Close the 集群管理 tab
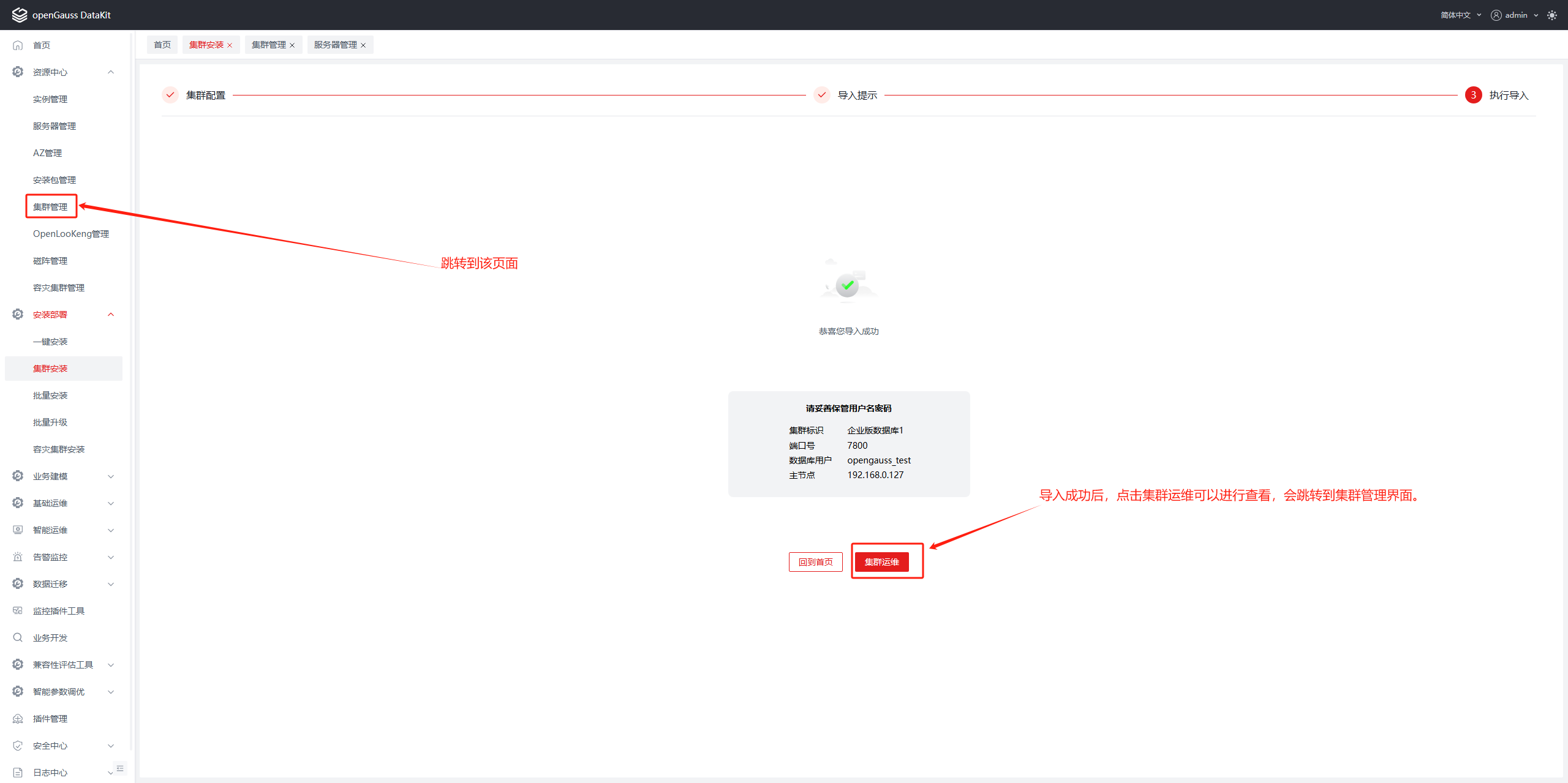Viewport: 1568px width, 783px height. (x=292, y=45)
